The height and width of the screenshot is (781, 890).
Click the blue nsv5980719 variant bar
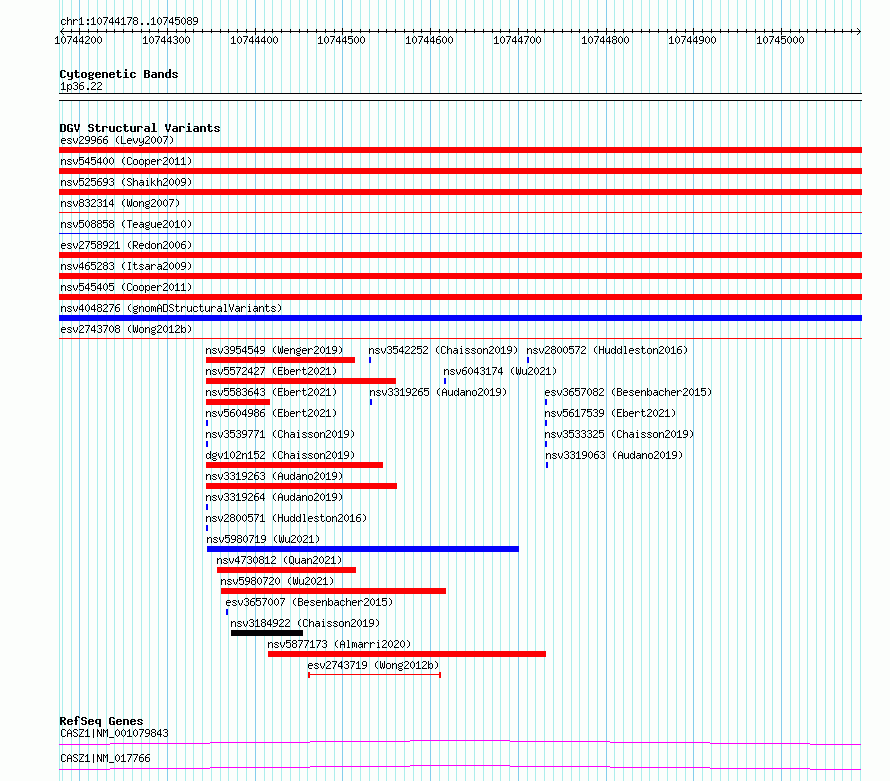pos(363,549)
